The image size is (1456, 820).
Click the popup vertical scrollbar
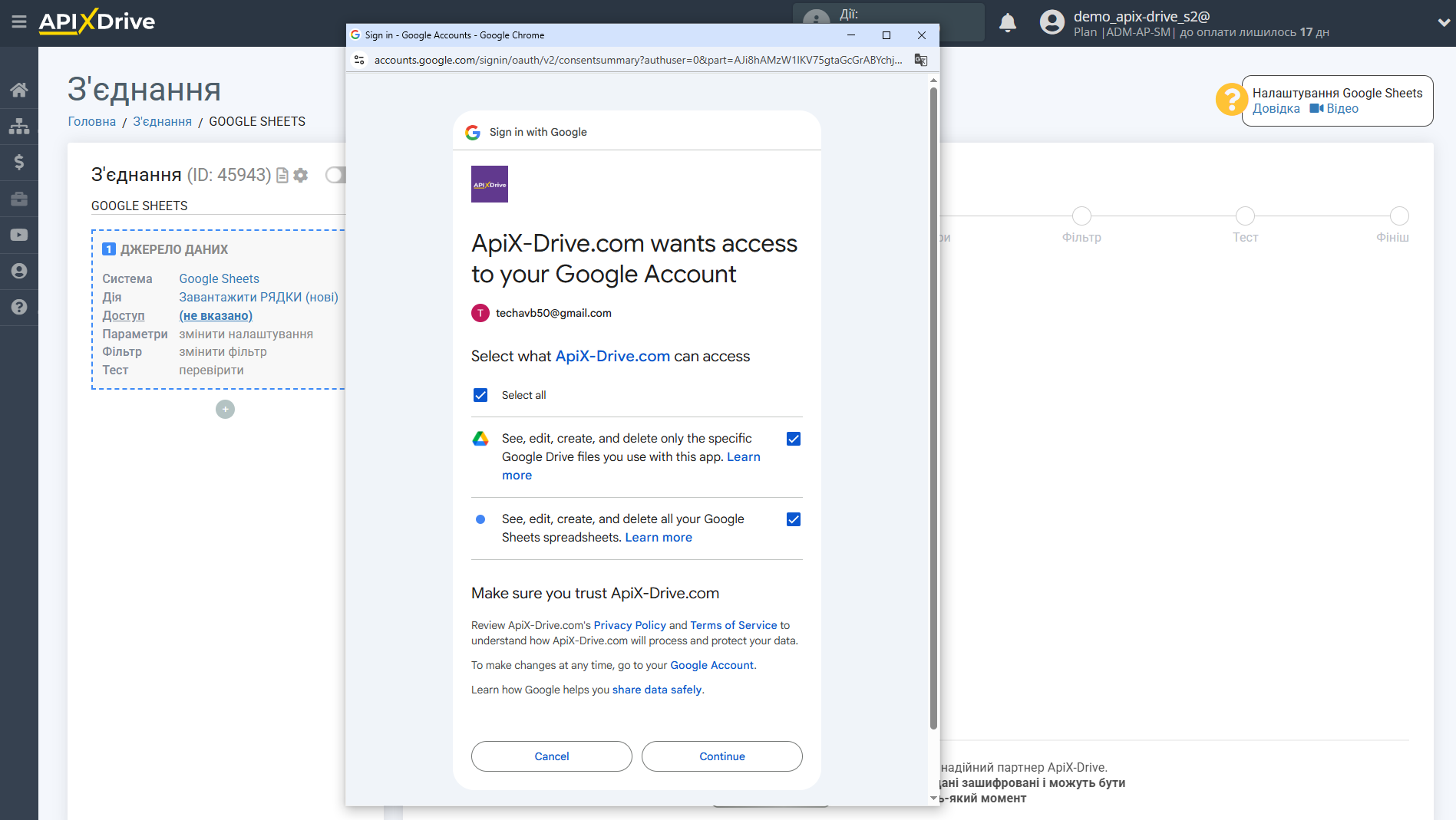pyautogui.click(x=933, y=407)
